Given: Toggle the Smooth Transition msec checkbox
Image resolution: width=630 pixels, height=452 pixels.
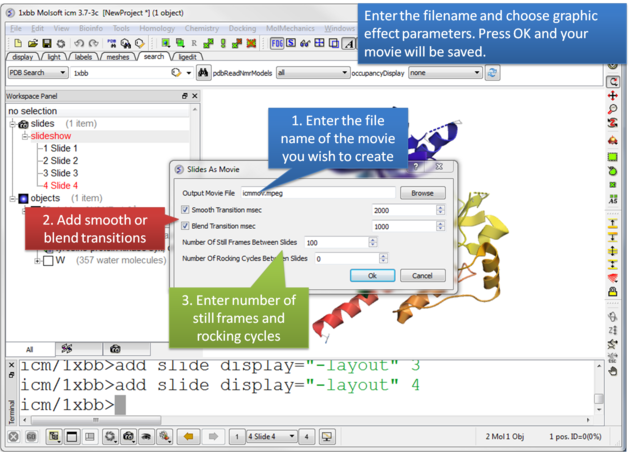Looking at the screenshot, I should pyautogui.click(x=186, y=211).
